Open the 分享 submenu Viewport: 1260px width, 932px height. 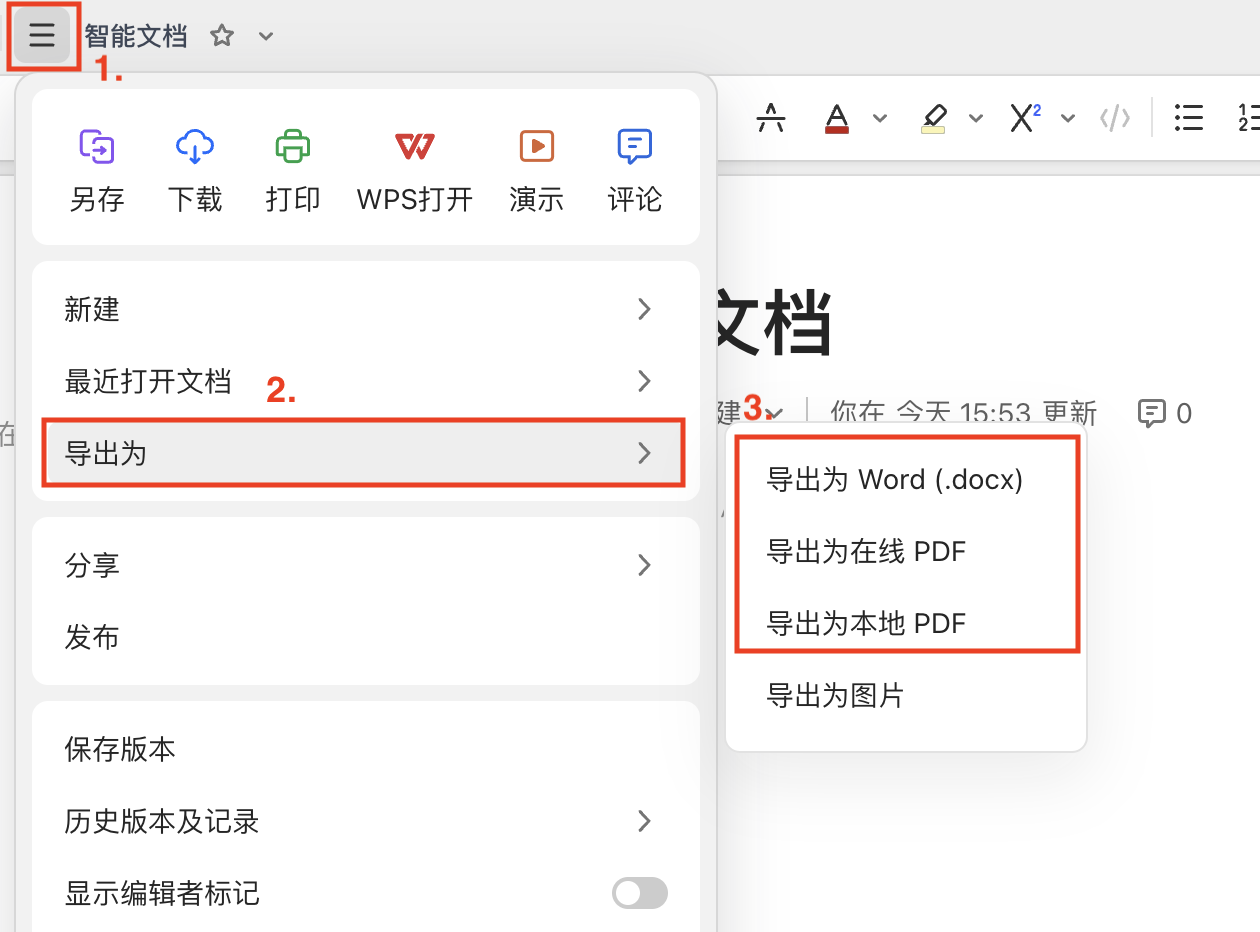point(365,565)
